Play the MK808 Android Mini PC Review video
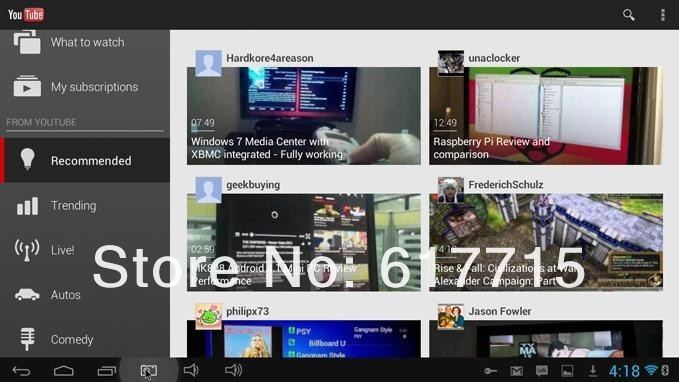The width and height of the screenshot is (679, 382). pos(304,242)
